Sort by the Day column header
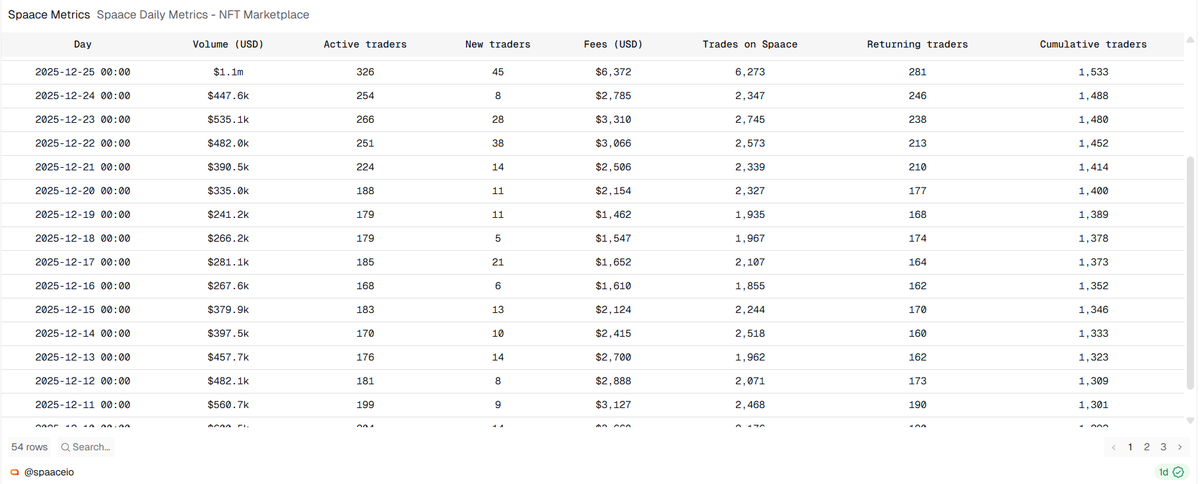 click(82, 44)
